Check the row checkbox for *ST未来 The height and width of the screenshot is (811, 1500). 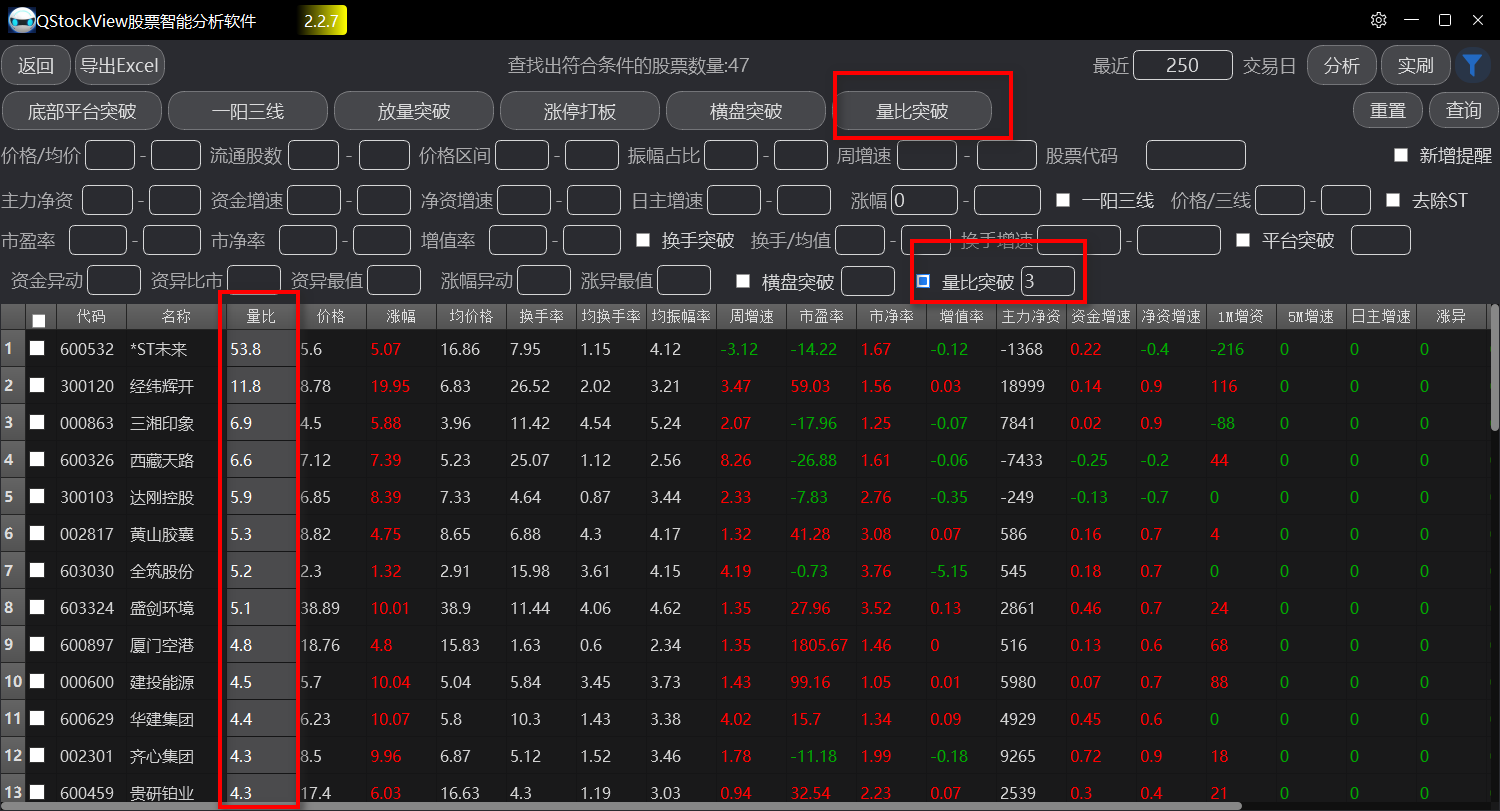pyautogui.click(x=37, y=349)
